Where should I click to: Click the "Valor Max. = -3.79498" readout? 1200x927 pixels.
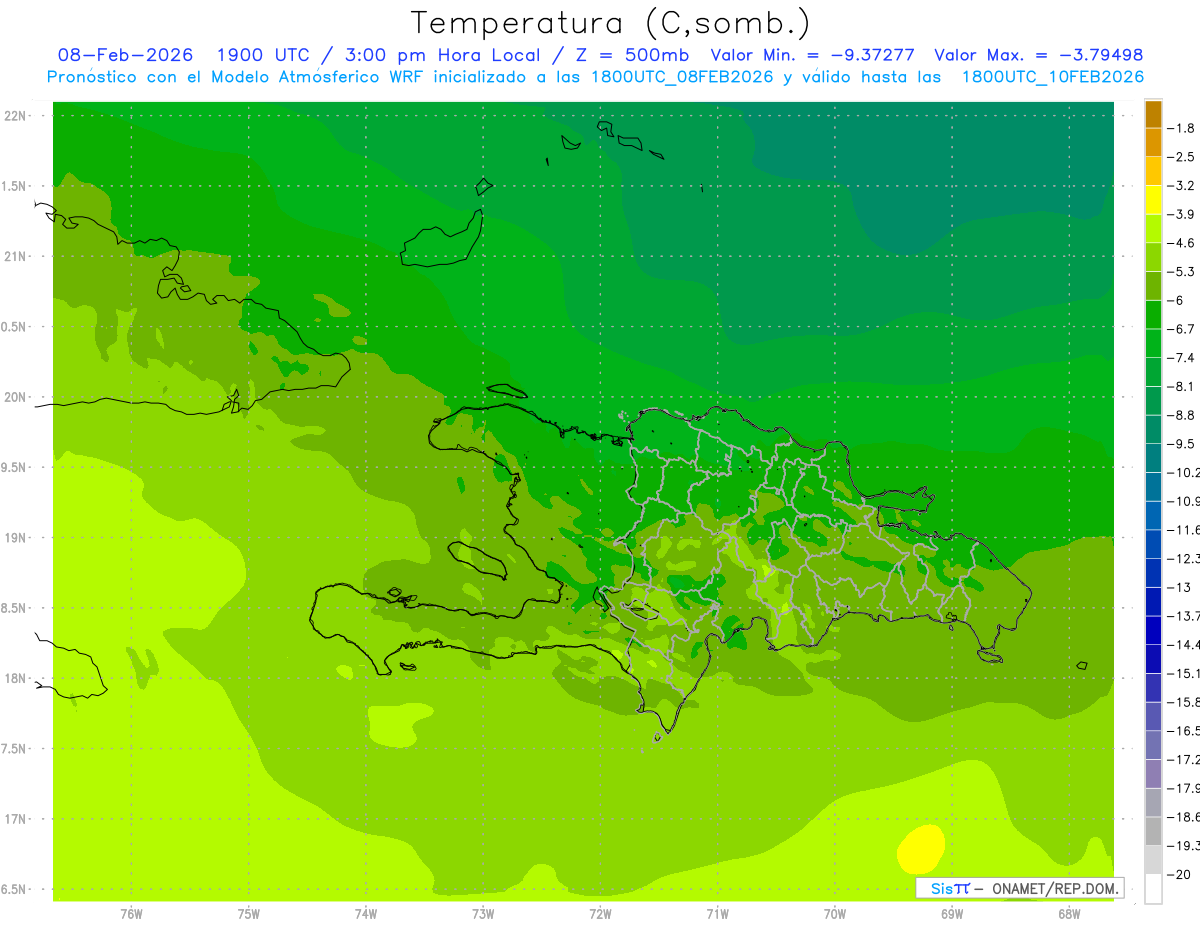(1038, 55)
